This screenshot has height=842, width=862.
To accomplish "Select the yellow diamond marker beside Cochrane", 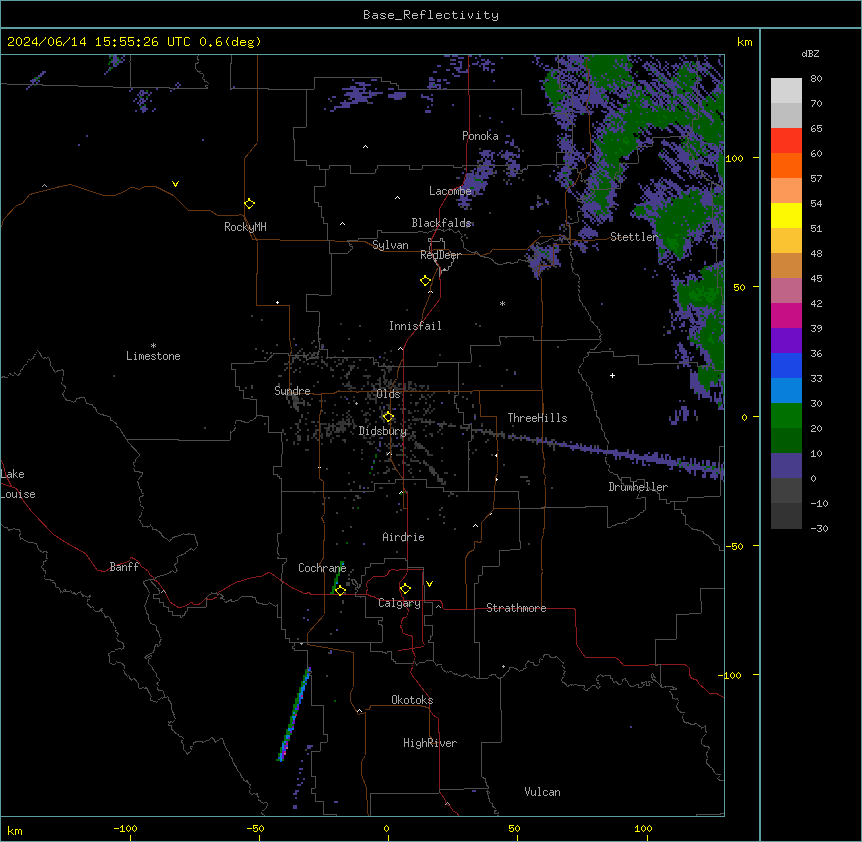I will click(x=340, y=590).
